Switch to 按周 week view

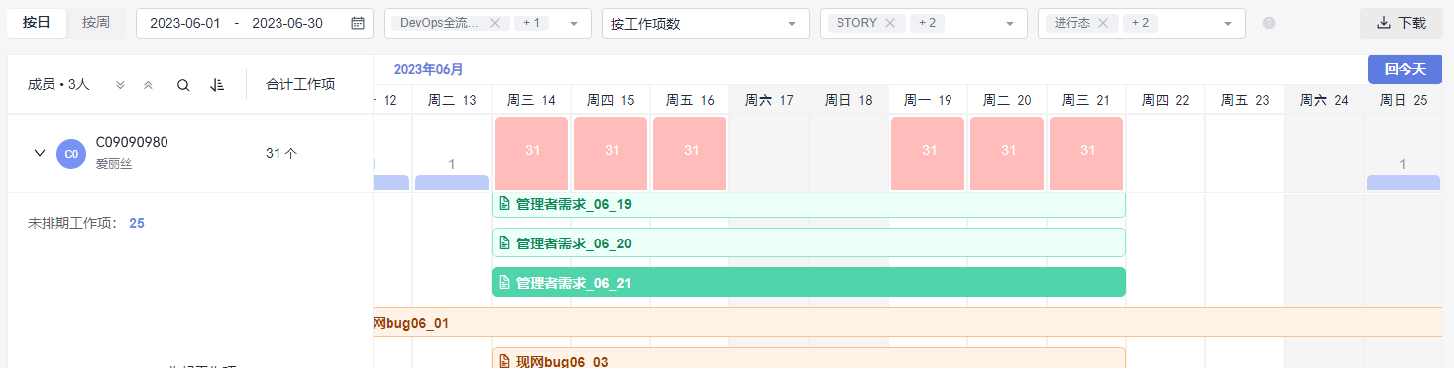point(96,23)
